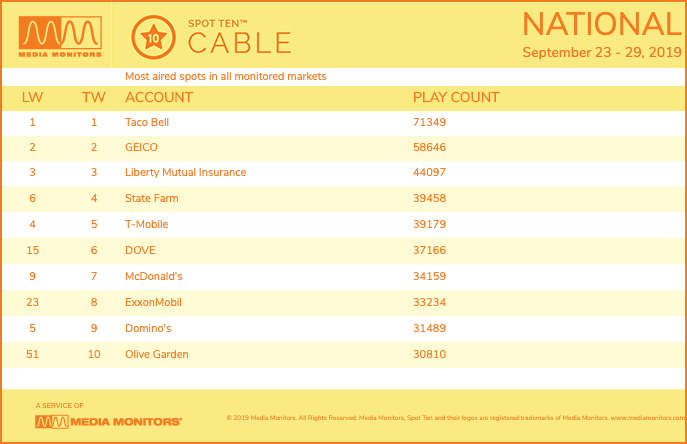Click the CABLE title text
Viewport: 687px width, 444px height.
tap(240, 43)
